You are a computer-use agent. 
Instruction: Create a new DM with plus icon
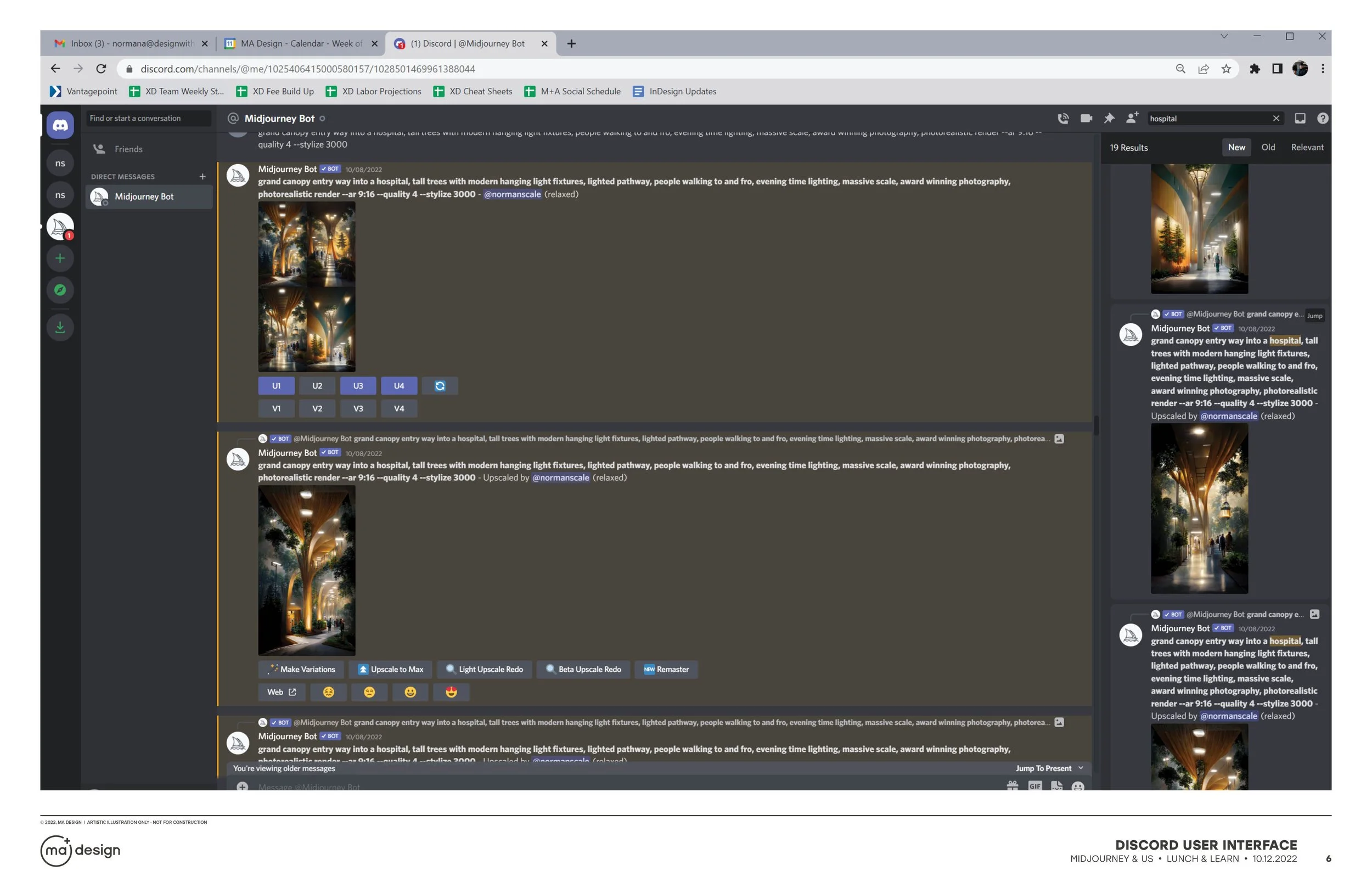coord(203,176)
